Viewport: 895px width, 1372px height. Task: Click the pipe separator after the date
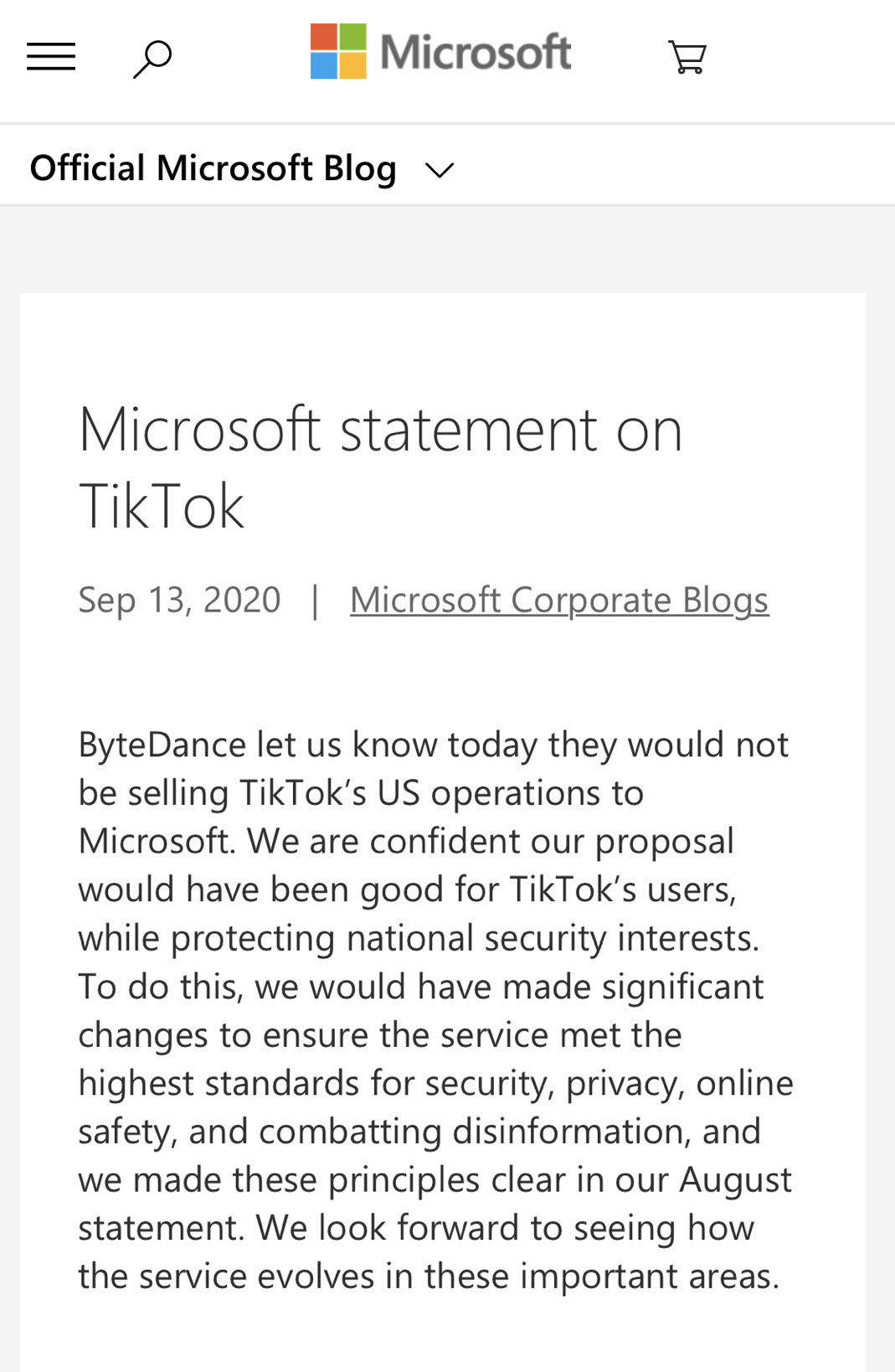315,600
